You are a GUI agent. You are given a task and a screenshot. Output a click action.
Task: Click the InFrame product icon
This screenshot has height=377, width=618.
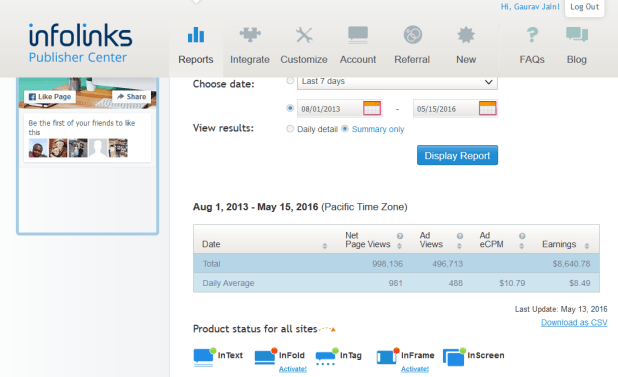[x=388, y=356]
